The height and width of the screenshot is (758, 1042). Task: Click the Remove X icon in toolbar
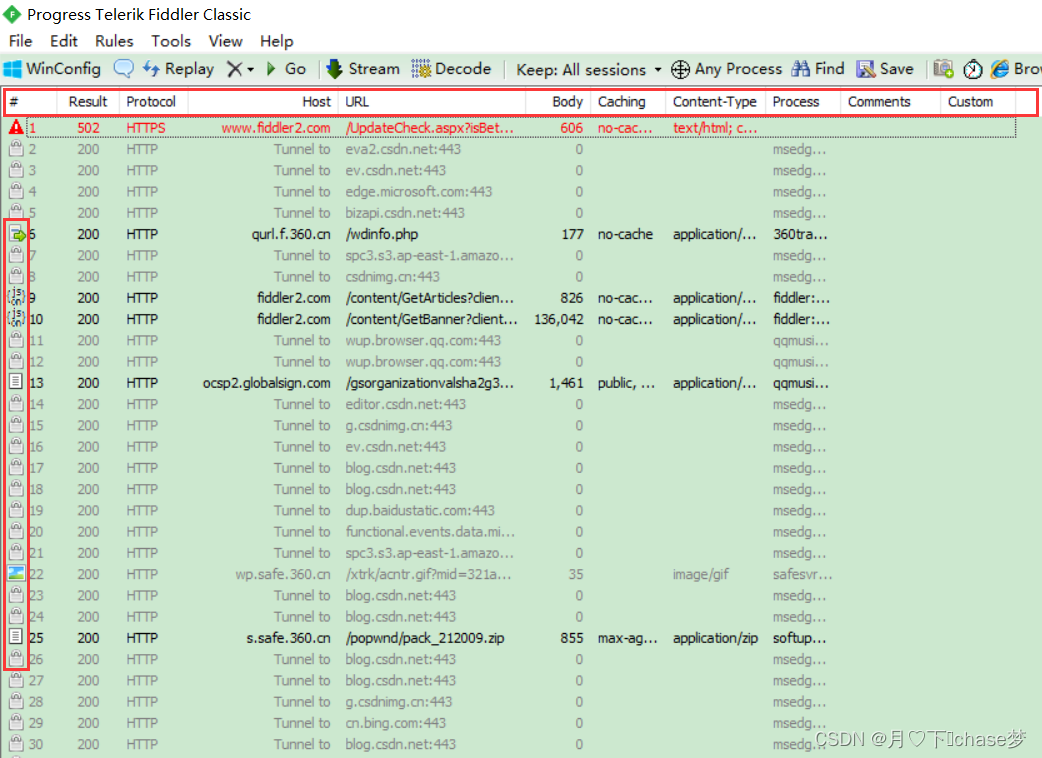(x=234, y=69)
